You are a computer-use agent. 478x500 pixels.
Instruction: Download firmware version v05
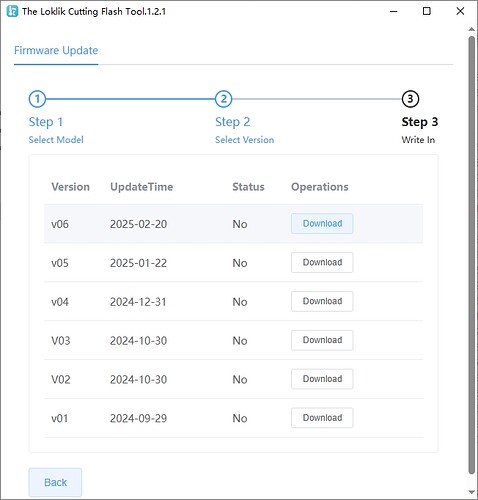point(322,262)
